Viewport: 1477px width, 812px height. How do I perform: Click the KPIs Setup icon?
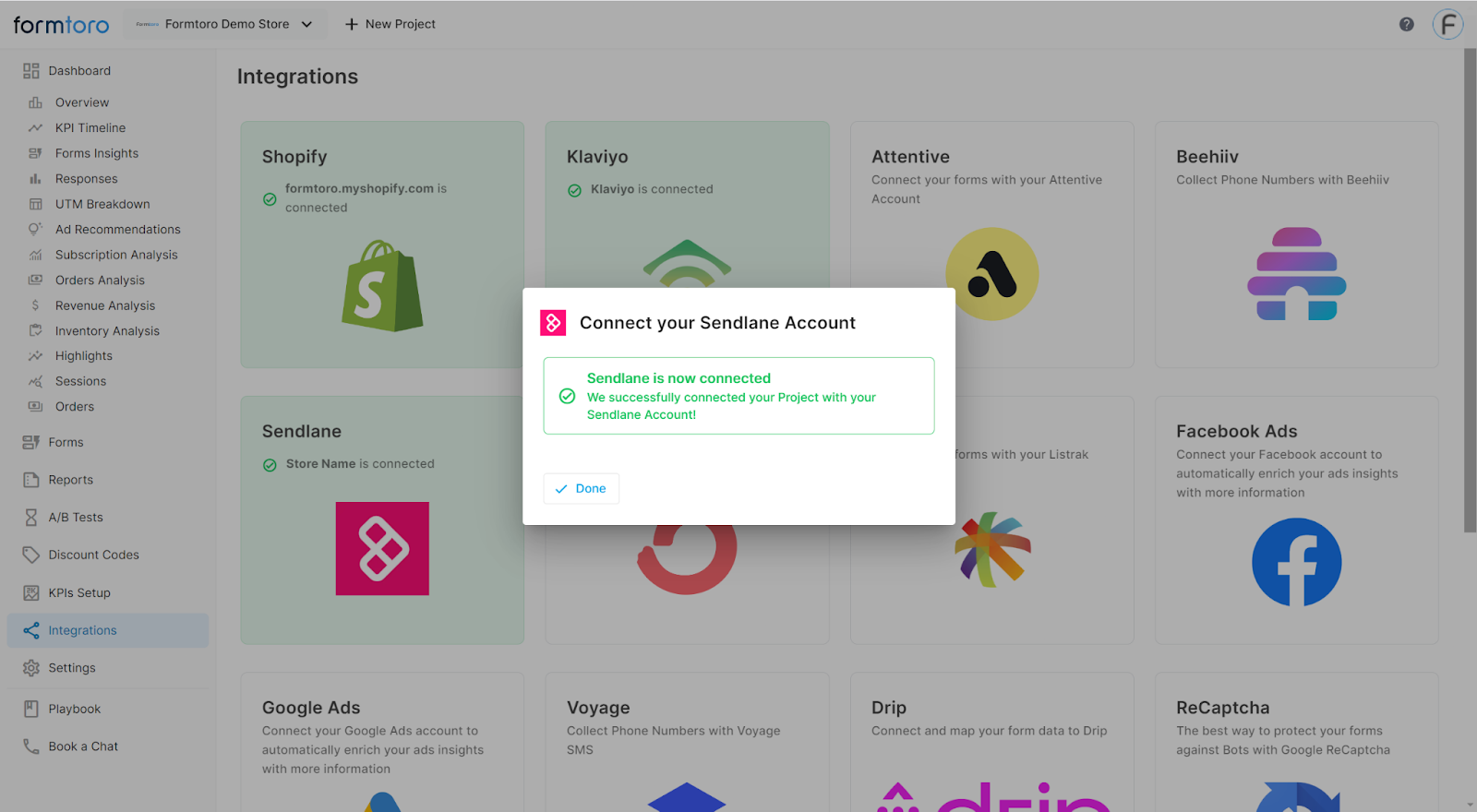tap(31, 592)
